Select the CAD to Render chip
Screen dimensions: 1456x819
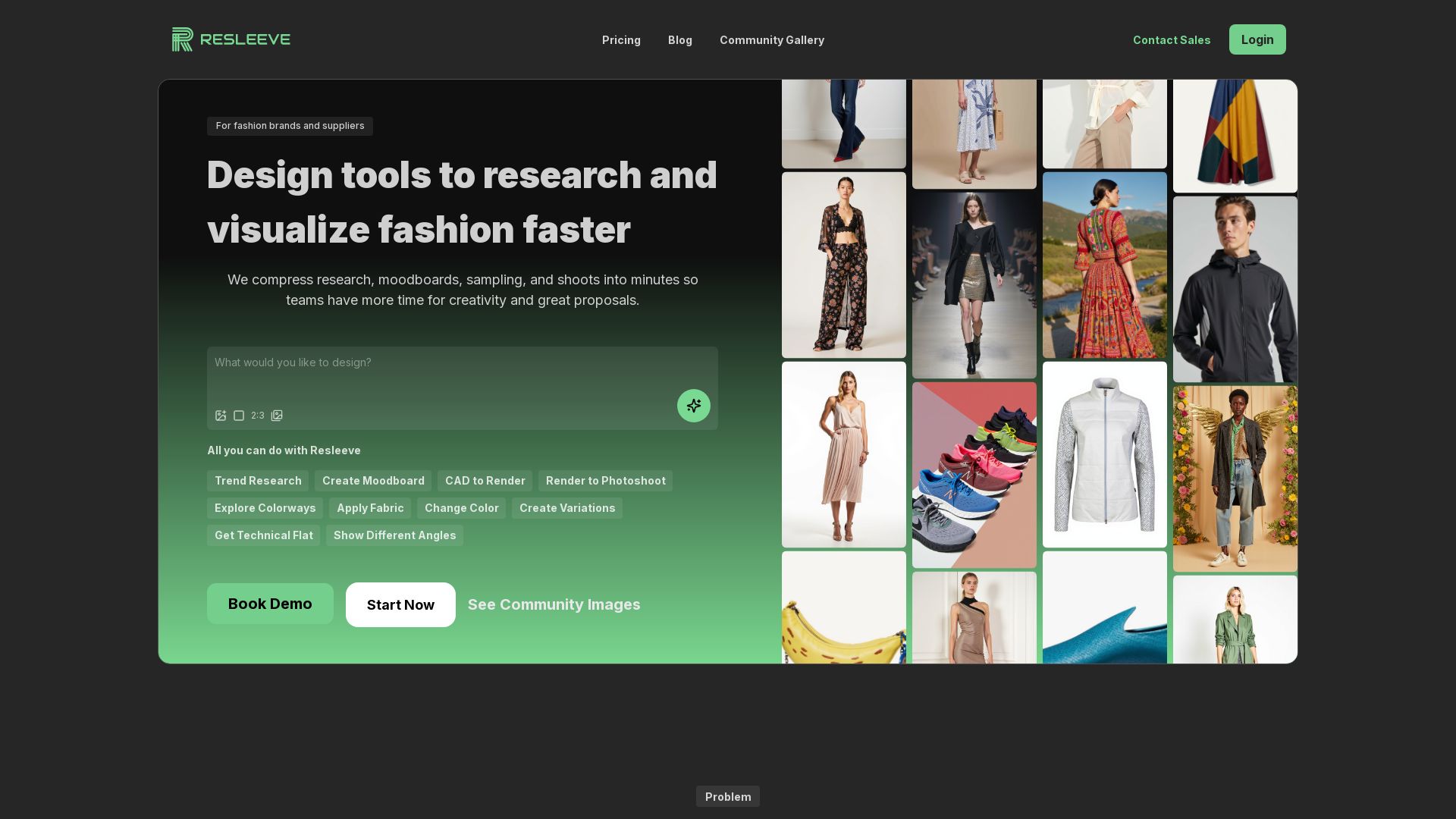[x=485, y=481]
